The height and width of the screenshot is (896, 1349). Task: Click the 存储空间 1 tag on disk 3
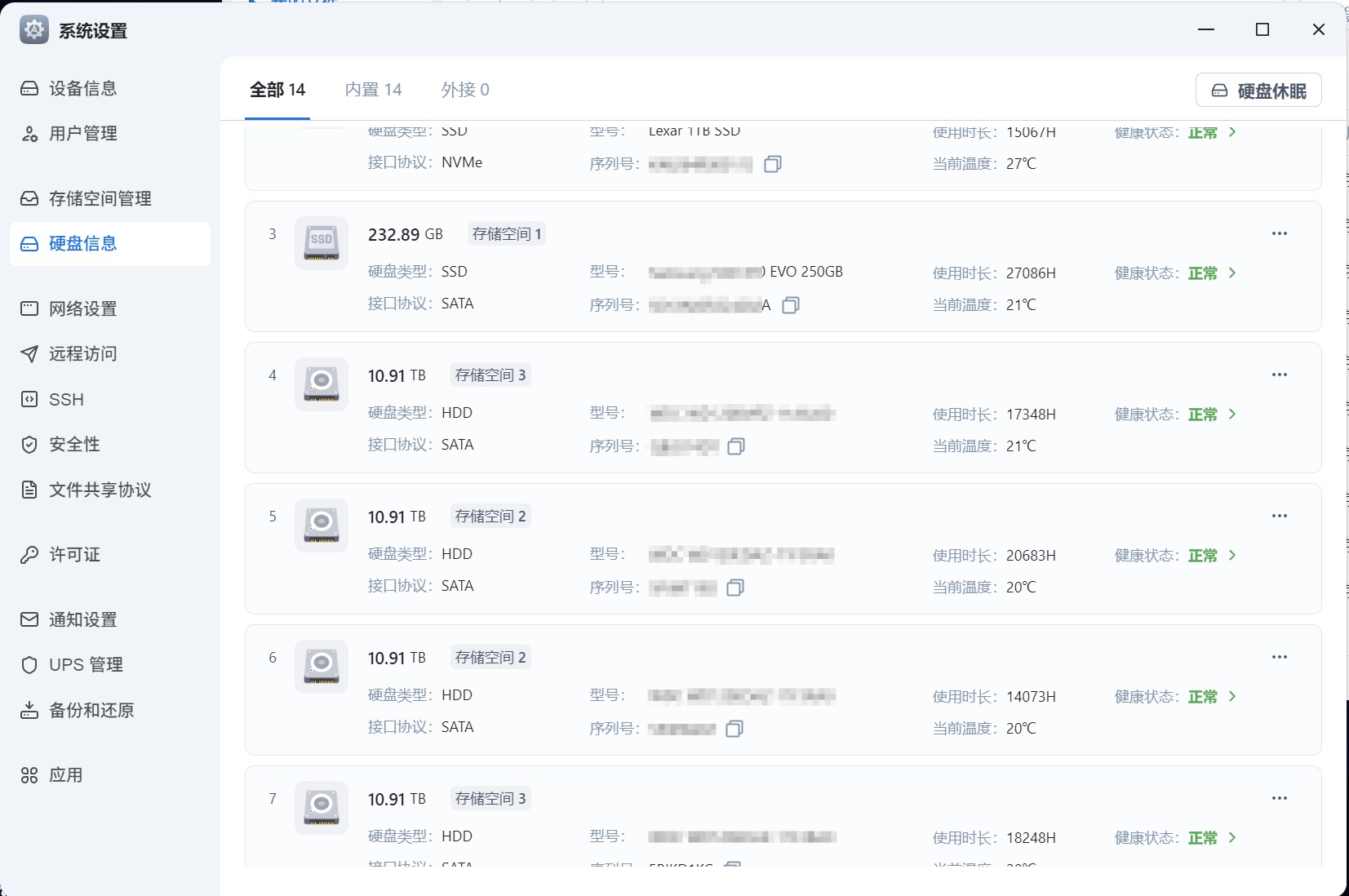pyautogui.click(x=507, y=234)
